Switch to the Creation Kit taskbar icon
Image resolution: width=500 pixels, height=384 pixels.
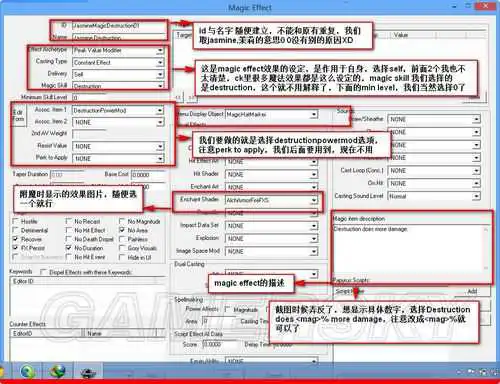88,372
